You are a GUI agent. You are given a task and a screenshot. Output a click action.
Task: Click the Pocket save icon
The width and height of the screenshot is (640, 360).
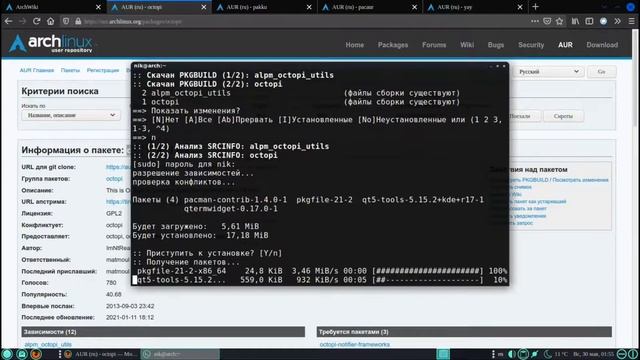[547, 21]
